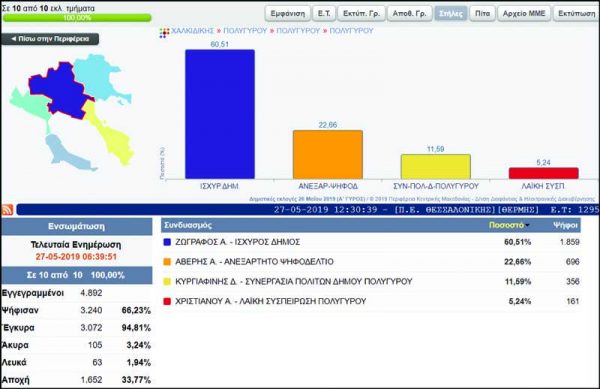Click the Πίσω στην Περιφέρεια button
Viewport: 600px width, 389px height.
pos(50,39)
